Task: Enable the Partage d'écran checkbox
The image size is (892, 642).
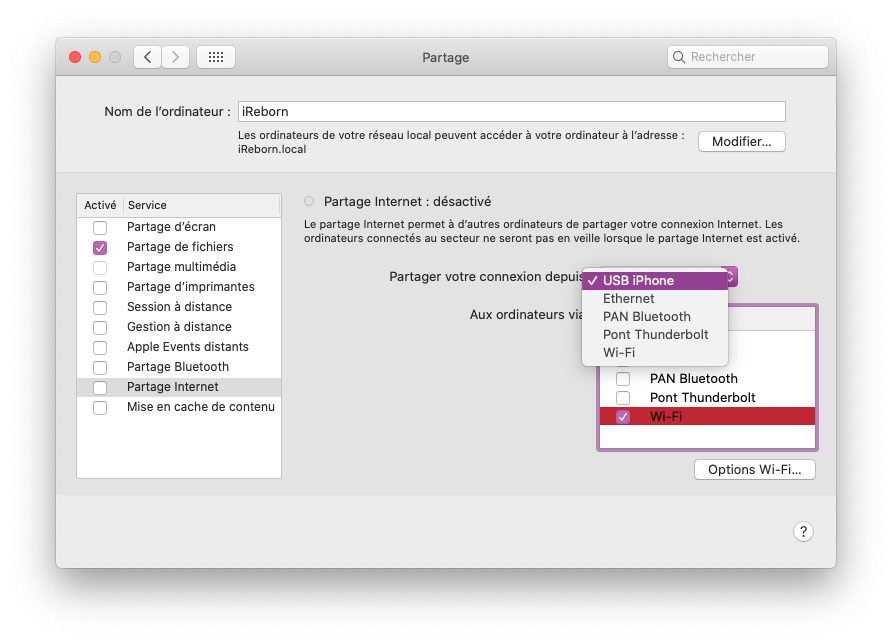Action: tap(99, 227)
